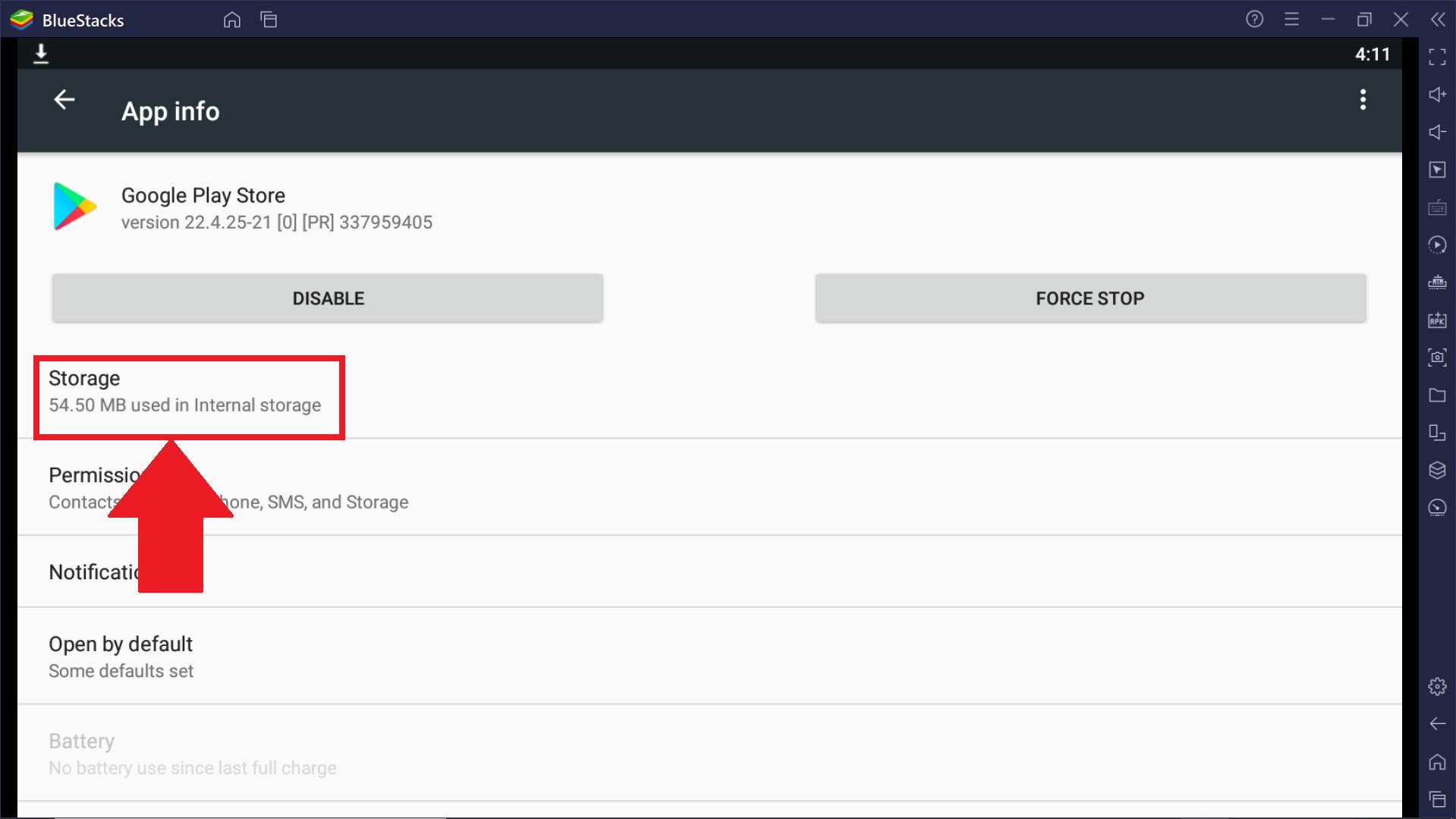Open the media folder icon in the sidebar
This screenshot has width=1456, height=819.
pos(1437,395)
